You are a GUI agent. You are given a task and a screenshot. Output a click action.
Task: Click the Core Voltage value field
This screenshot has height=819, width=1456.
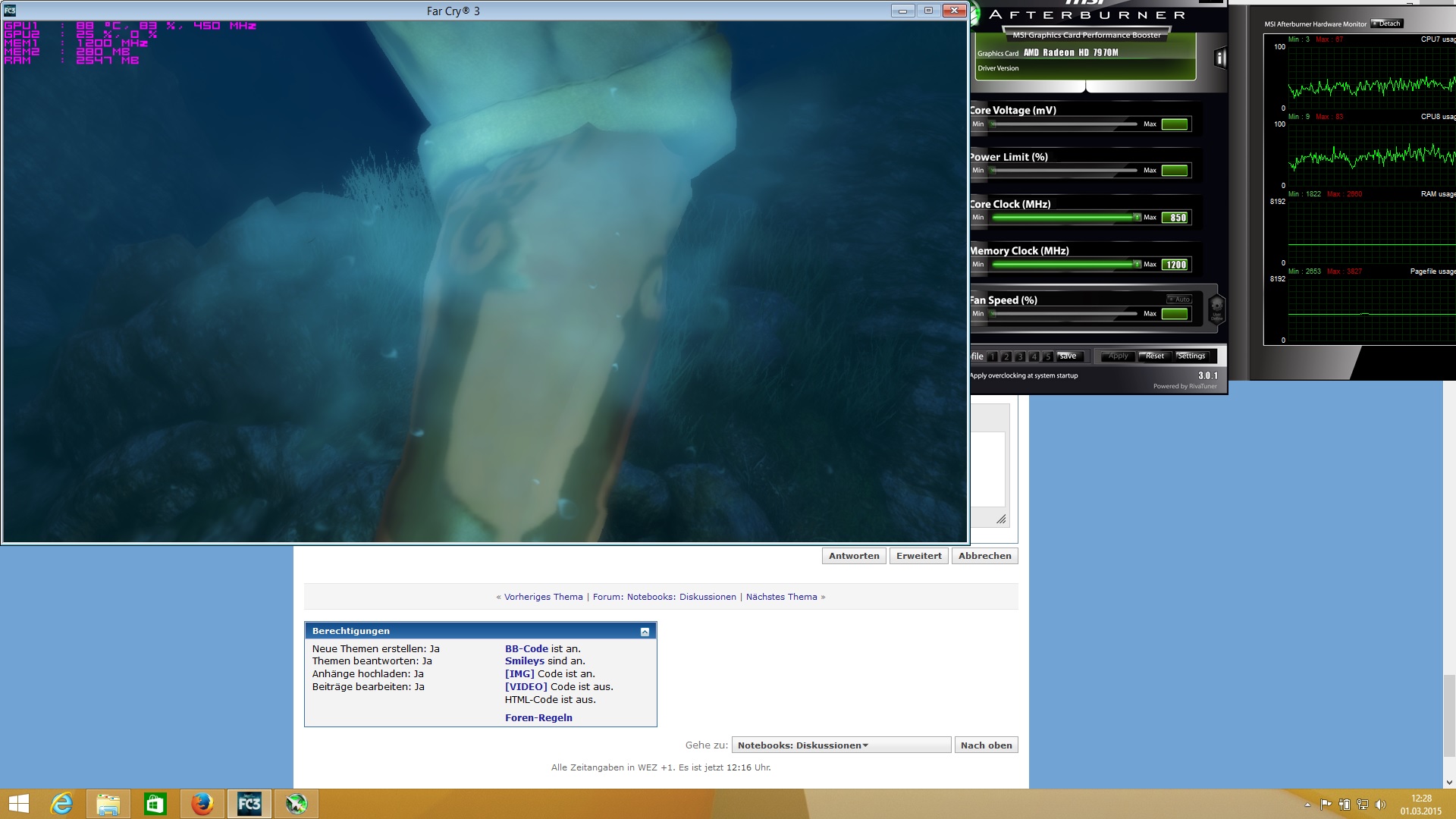1175,124
